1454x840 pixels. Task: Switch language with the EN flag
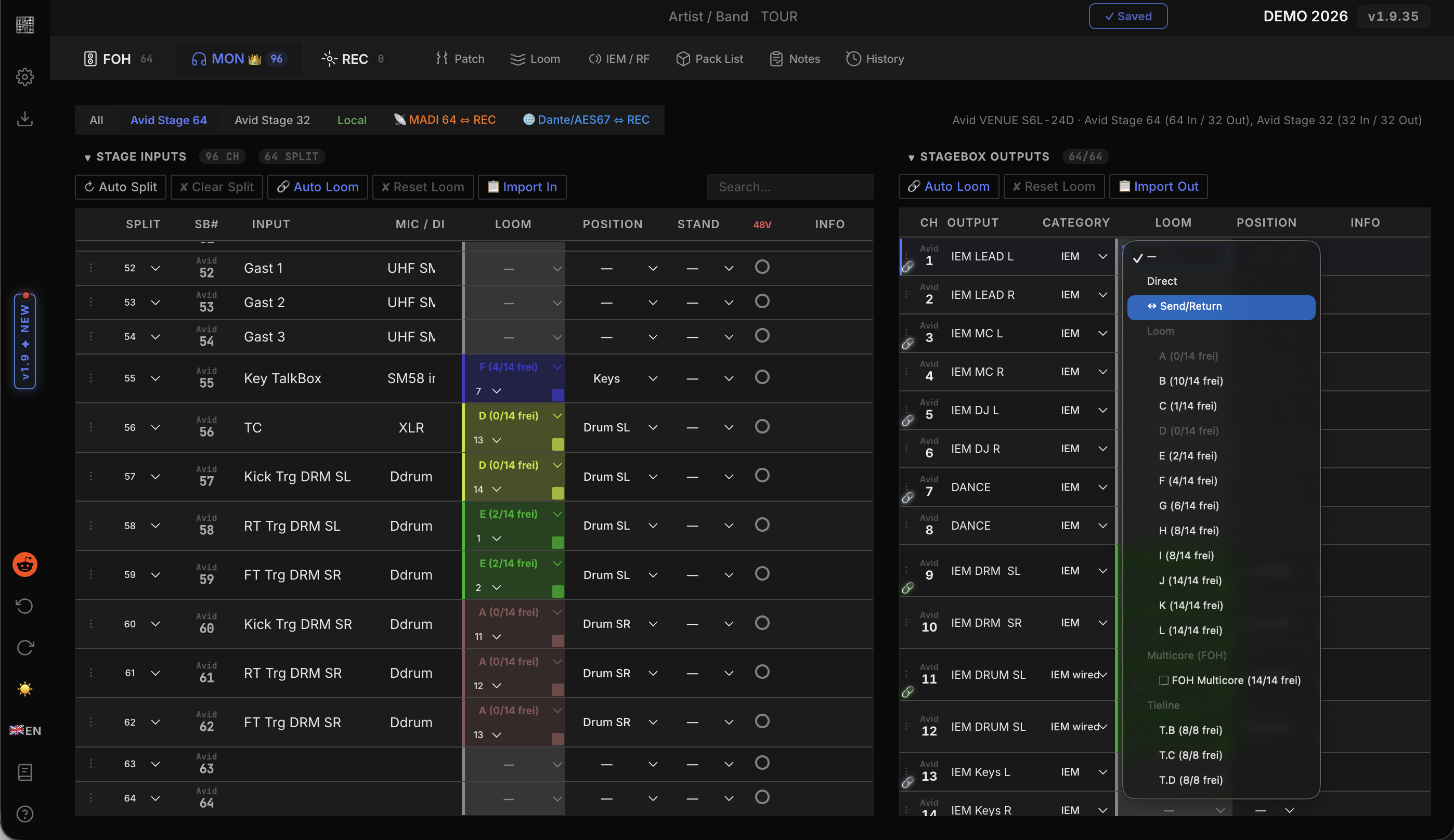[25, 730]
